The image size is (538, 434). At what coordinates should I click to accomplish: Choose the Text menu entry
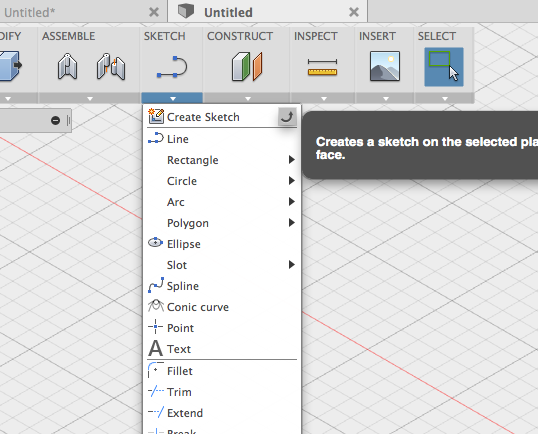click(x=222, y=348)
